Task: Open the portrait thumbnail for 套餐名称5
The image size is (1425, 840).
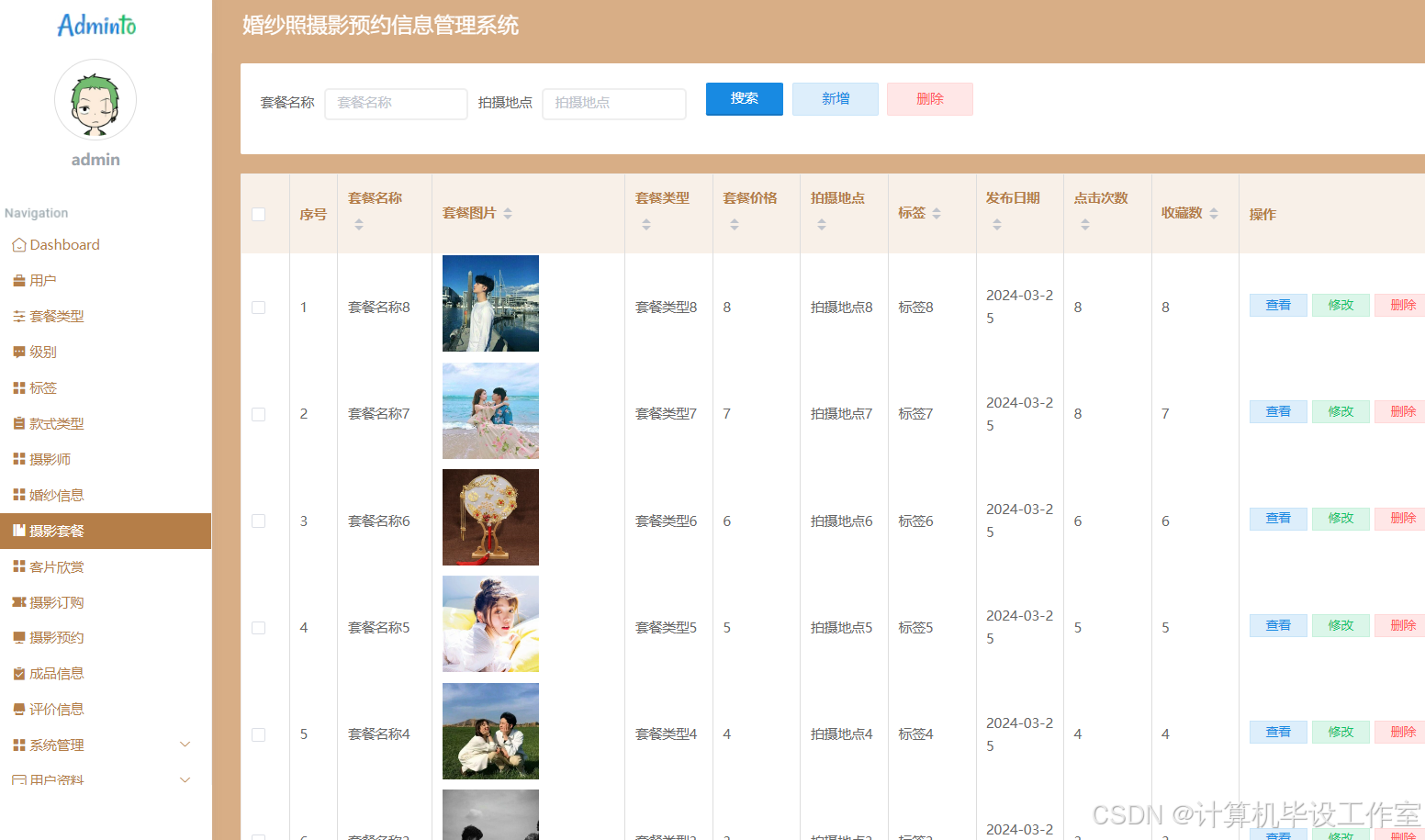Action: [490, 624]
